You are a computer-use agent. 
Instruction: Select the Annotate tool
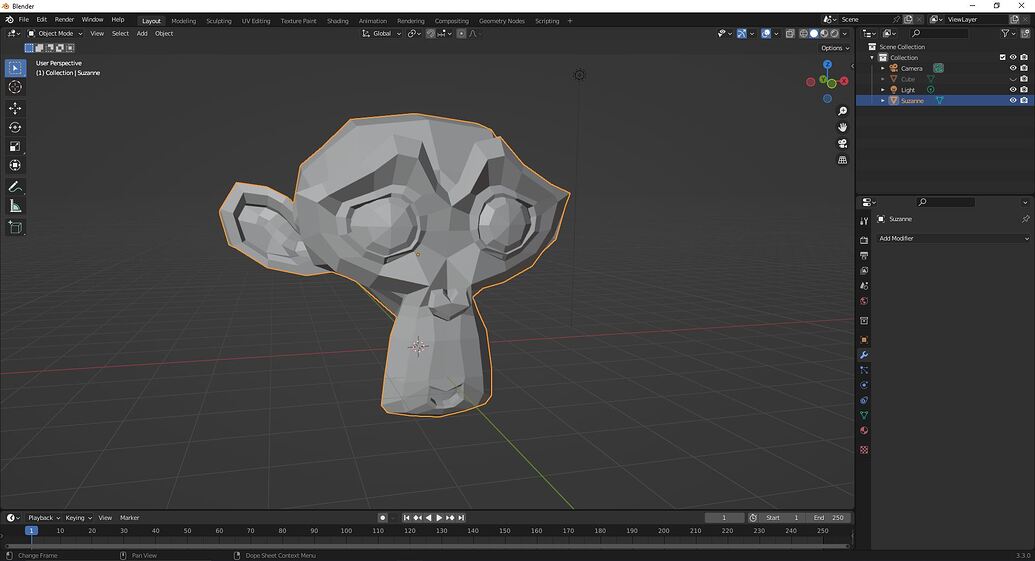tap(15, 187)
